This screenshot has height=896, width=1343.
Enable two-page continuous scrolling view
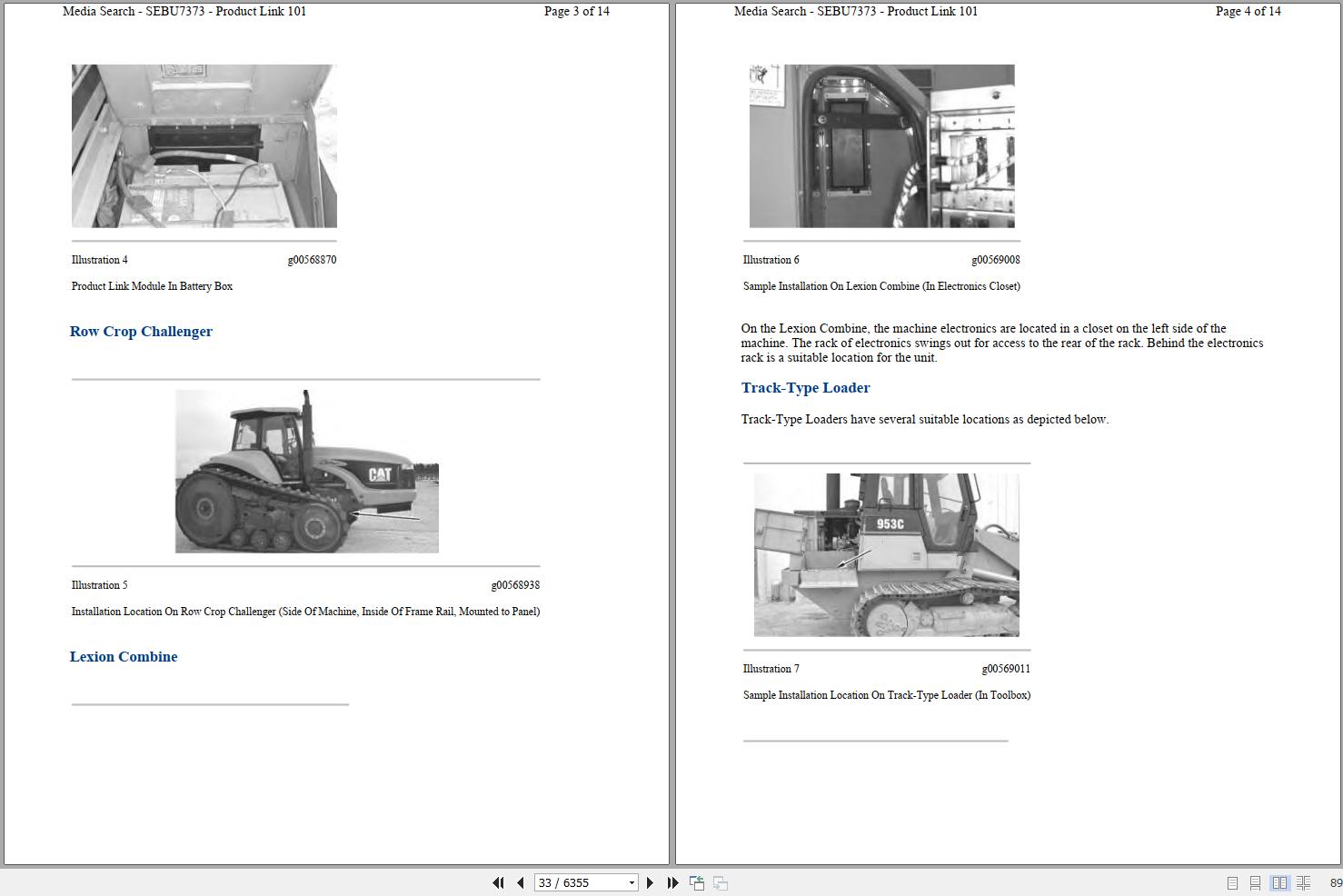tap(1303, 882)
